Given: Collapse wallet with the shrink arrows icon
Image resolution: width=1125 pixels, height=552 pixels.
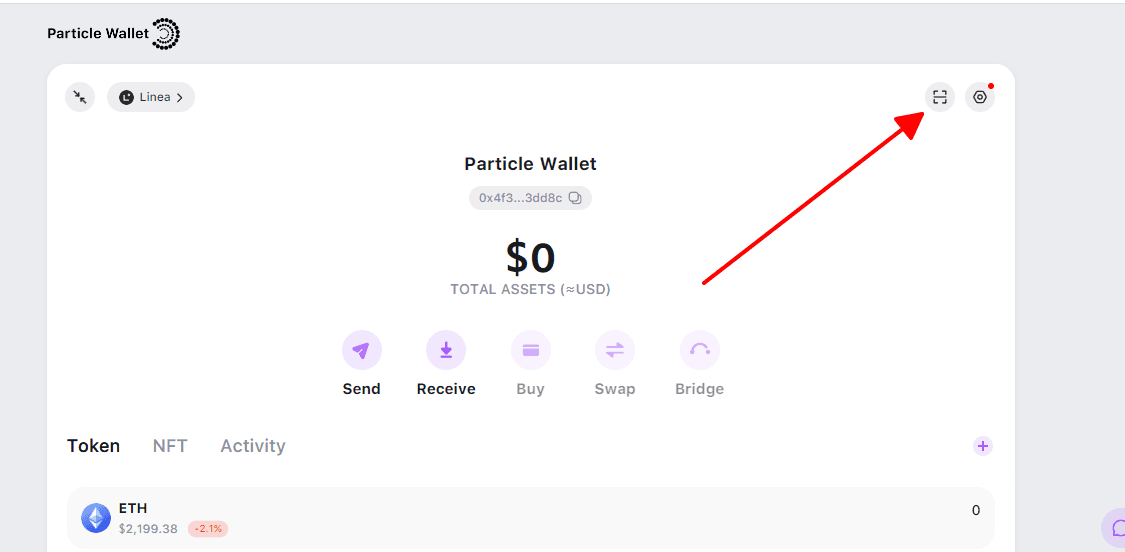Looking at the screenshot, I should click(x=80, y=97).
